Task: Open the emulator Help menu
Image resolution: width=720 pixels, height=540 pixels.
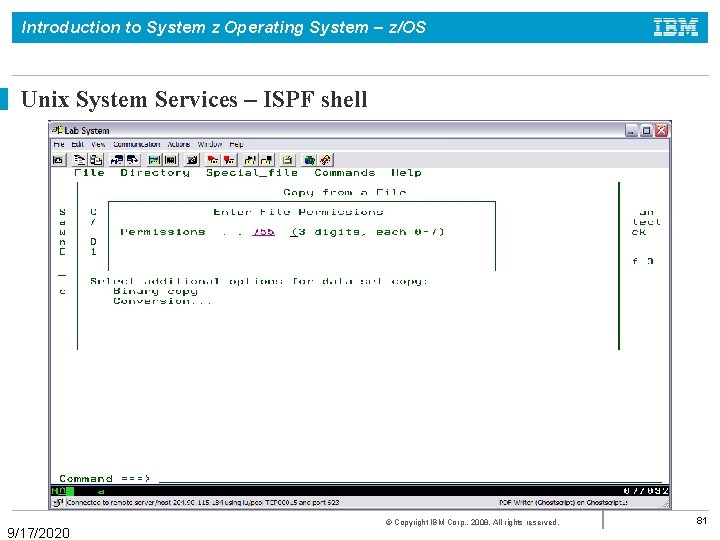Action: pyautogui.click(x=236, y=144)
